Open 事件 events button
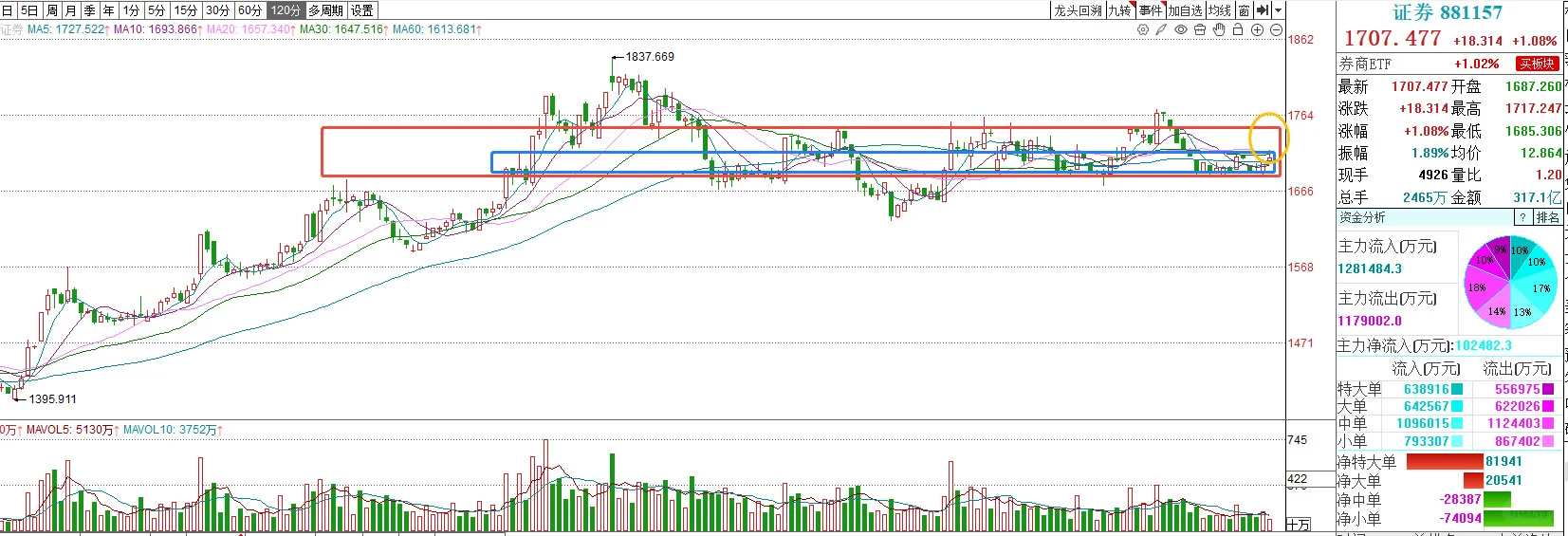The height and width of the screenshot is (536, 1568). click(x=1151, y=10)
